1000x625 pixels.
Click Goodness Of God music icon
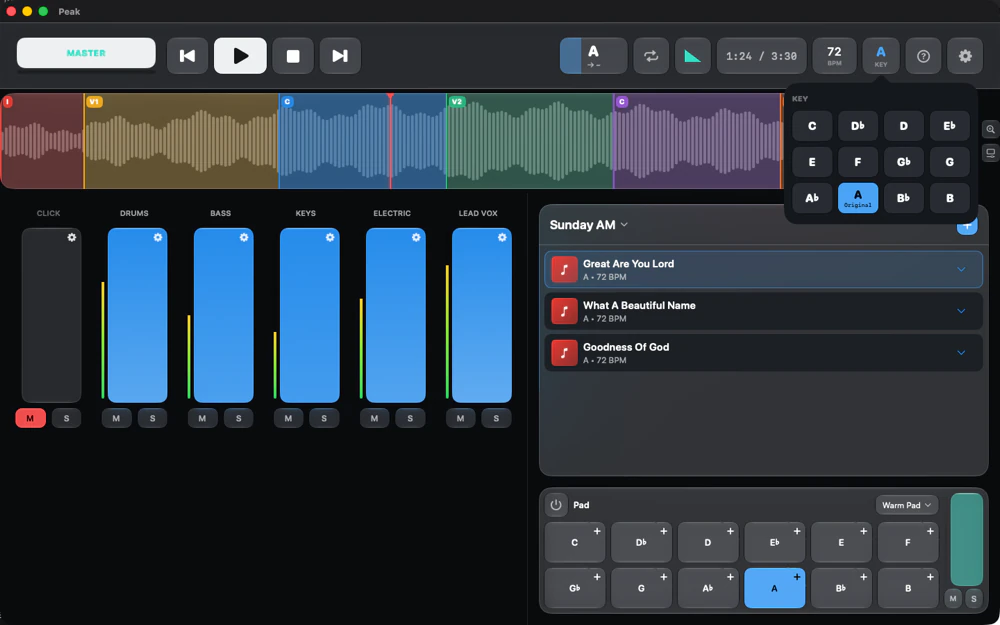click(x=564, y=353)
